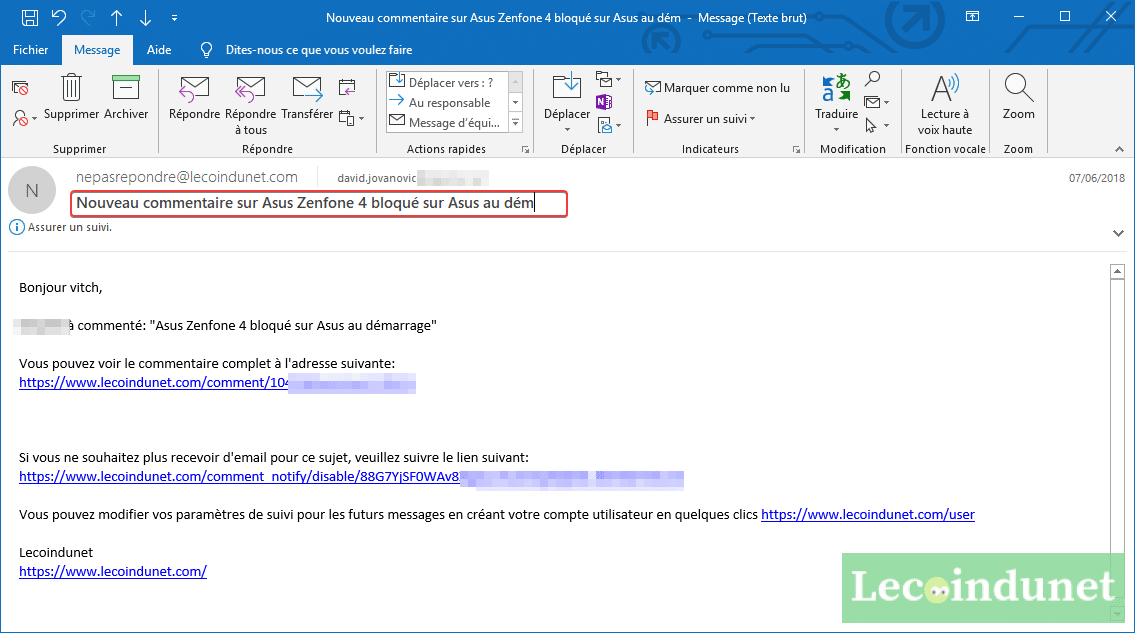Go to previous item with up arrow

pyautogui.click(x=117, y=17)
